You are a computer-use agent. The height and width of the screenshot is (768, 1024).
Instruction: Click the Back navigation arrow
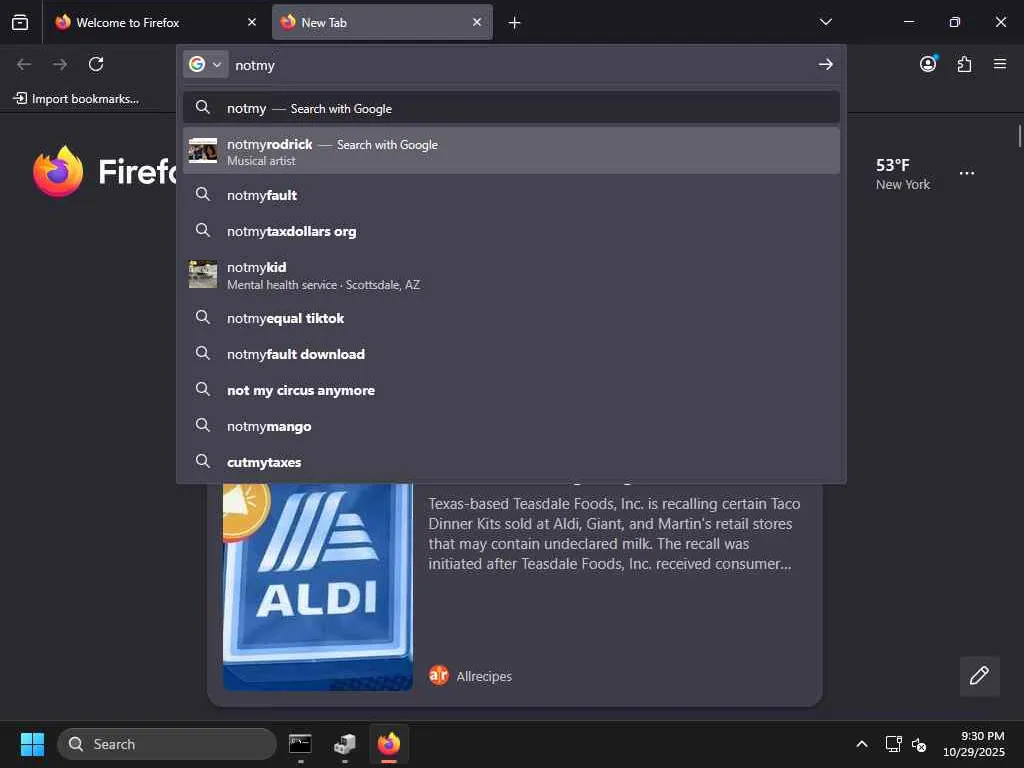click(x=24, y=64)
